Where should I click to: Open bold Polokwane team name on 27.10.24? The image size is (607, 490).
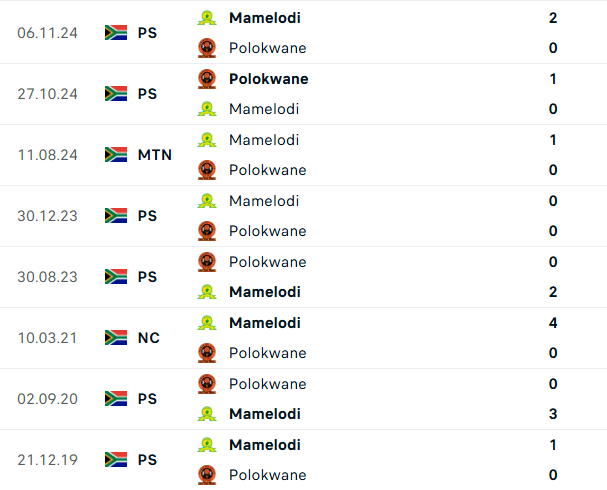click(x=268, y=79)
